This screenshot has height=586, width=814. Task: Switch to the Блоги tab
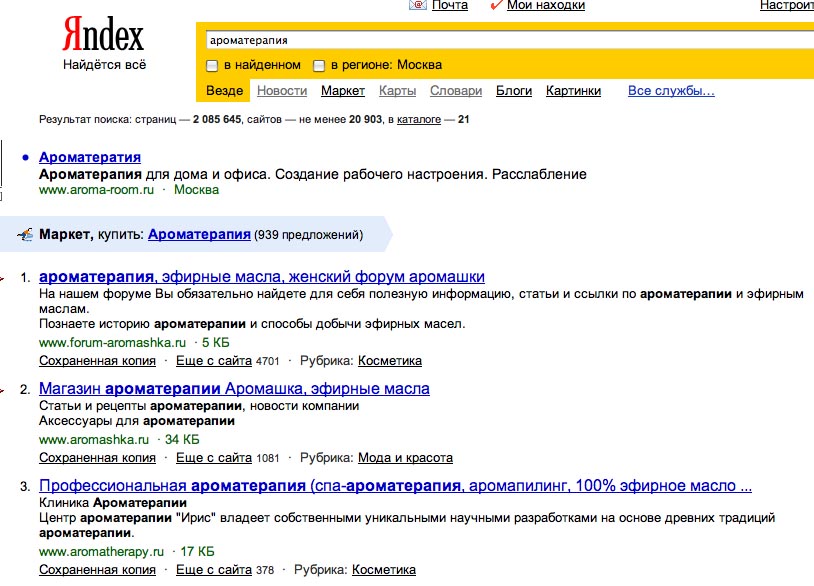coord(514,91)
